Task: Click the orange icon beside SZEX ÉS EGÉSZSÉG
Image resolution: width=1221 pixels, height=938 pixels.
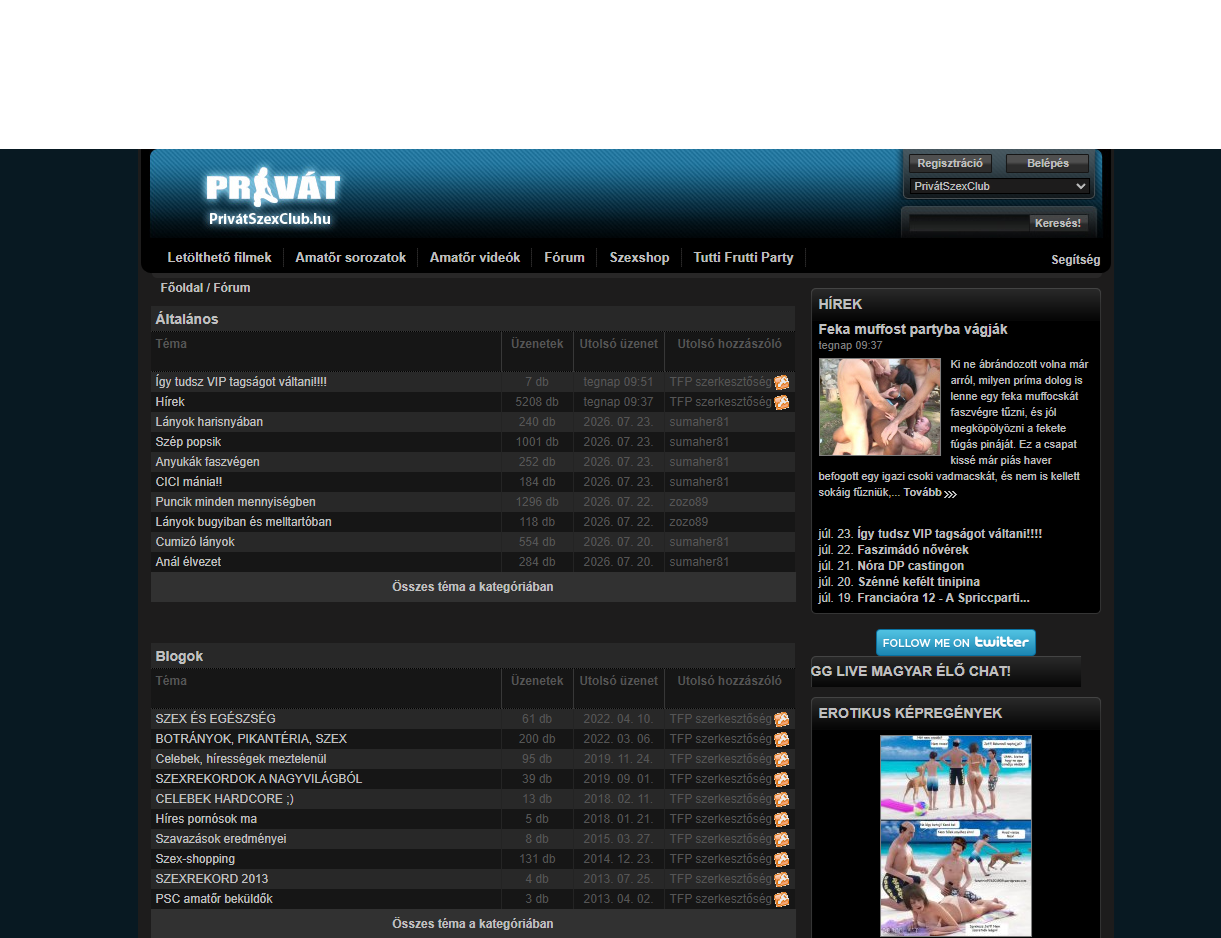Action: tap(782, 720)
